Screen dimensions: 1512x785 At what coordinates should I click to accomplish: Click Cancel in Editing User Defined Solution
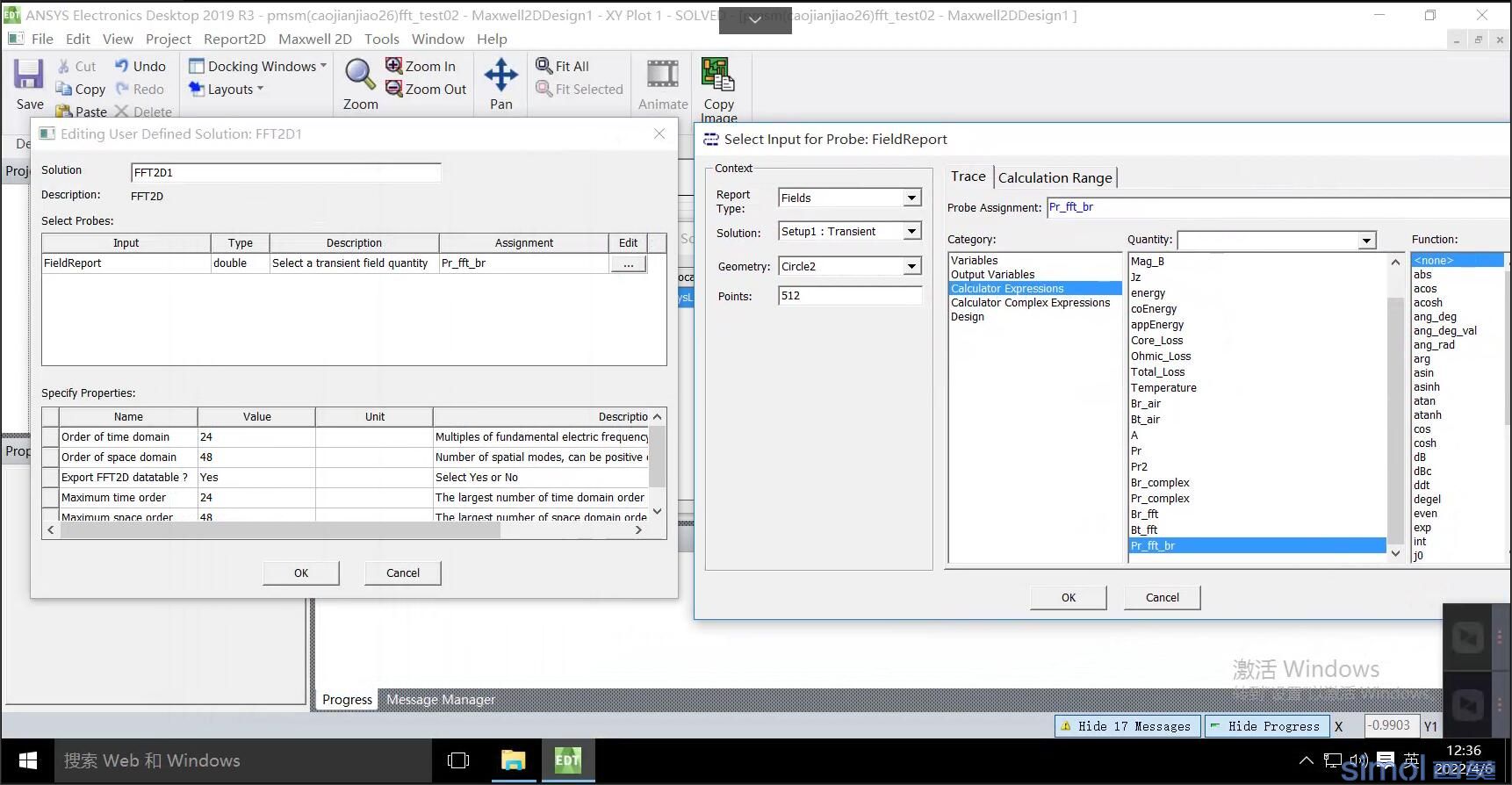click(403, 573)
